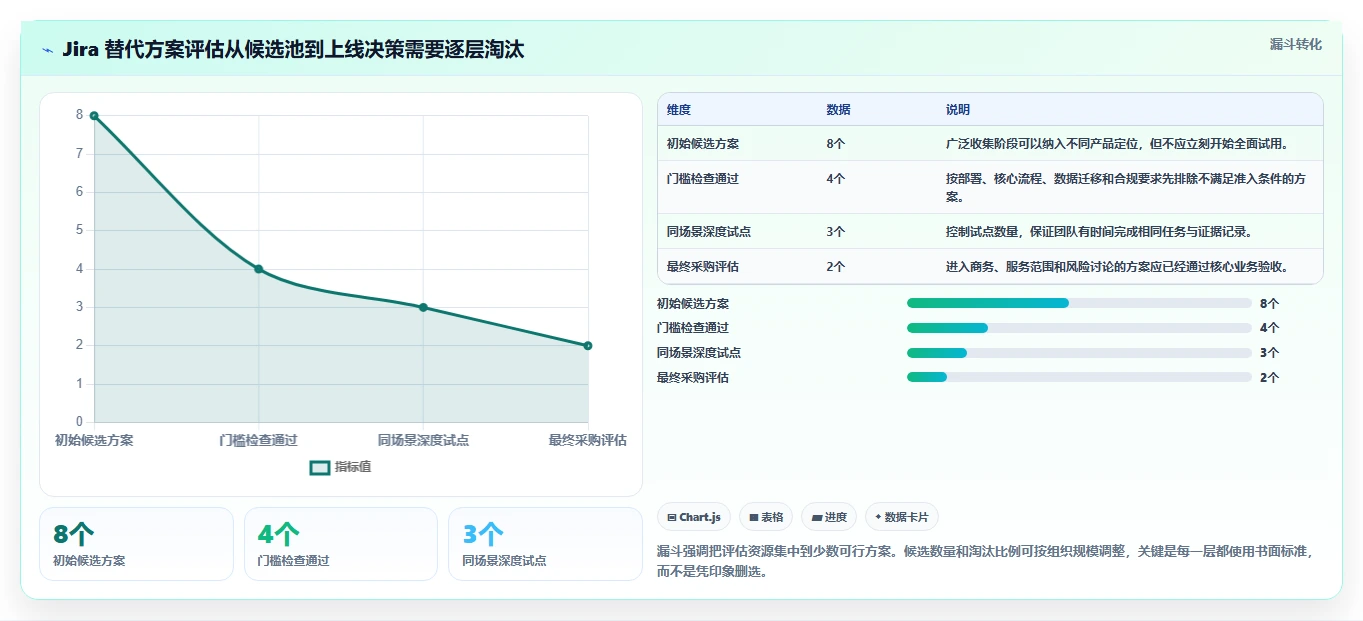Click the 8个 cell in the table's 数据 column

836,144
